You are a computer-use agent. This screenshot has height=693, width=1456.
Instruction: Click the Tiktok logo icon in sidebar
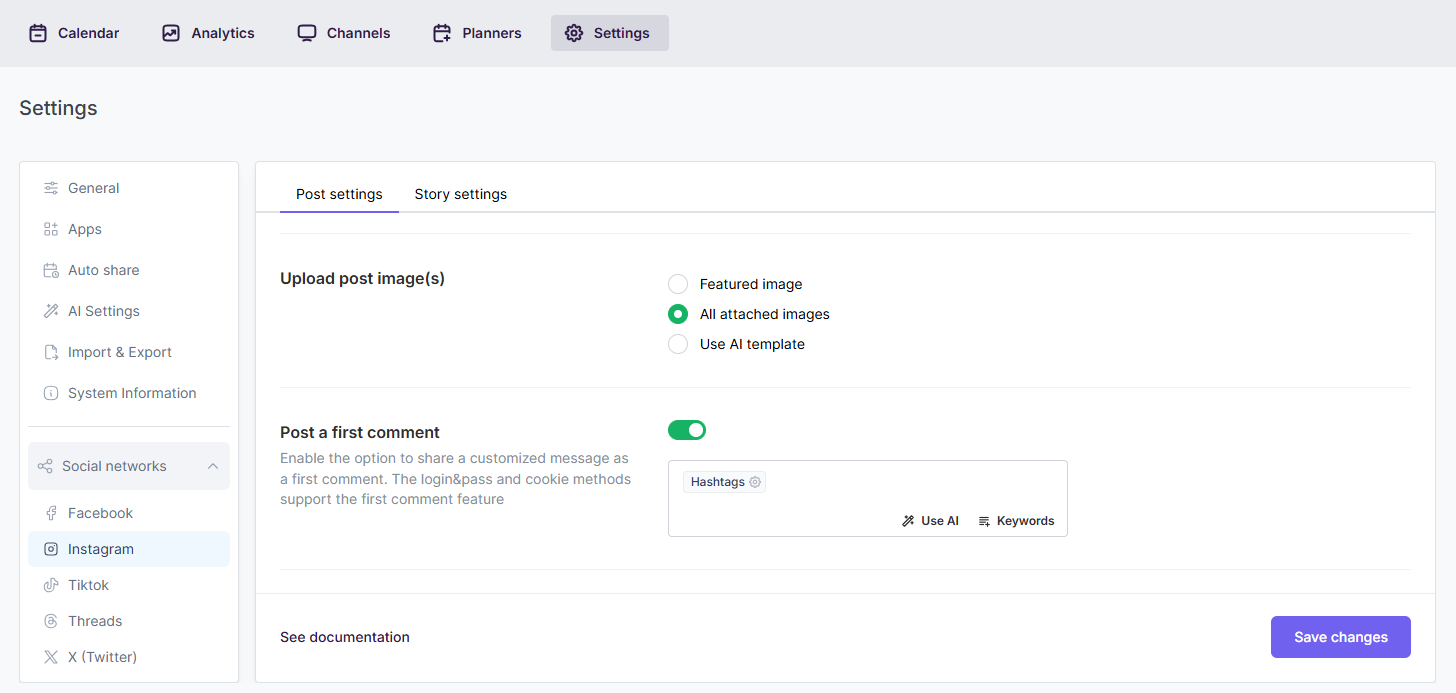pyautogui.click(x=51, y=585)
